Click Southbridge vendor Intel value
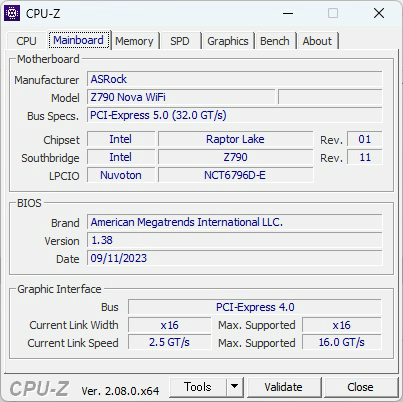Viewport: 403px width, 402px height. [x=121, y=157]
